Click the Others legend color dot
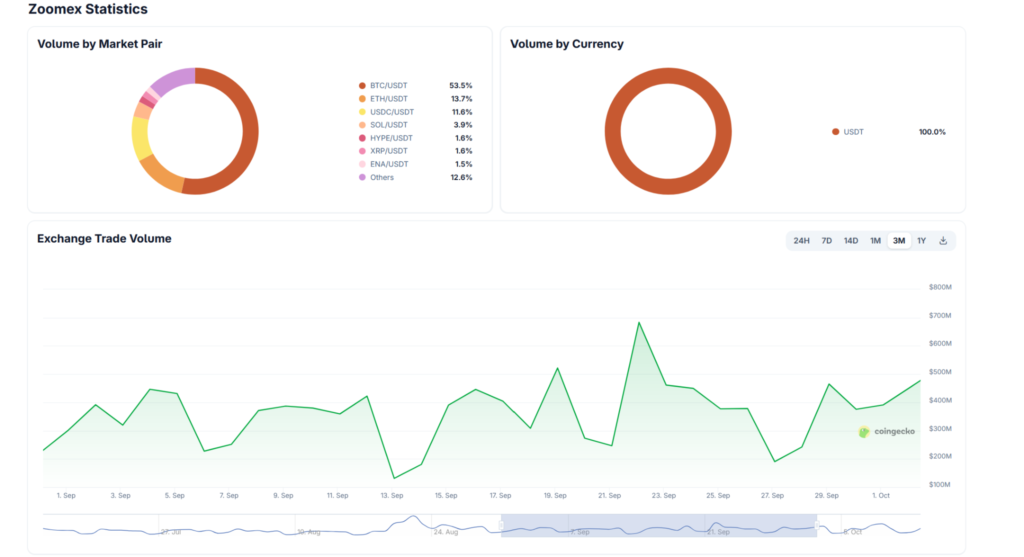1024x557 pixels. pyautogui.click(x=362, y=177)
